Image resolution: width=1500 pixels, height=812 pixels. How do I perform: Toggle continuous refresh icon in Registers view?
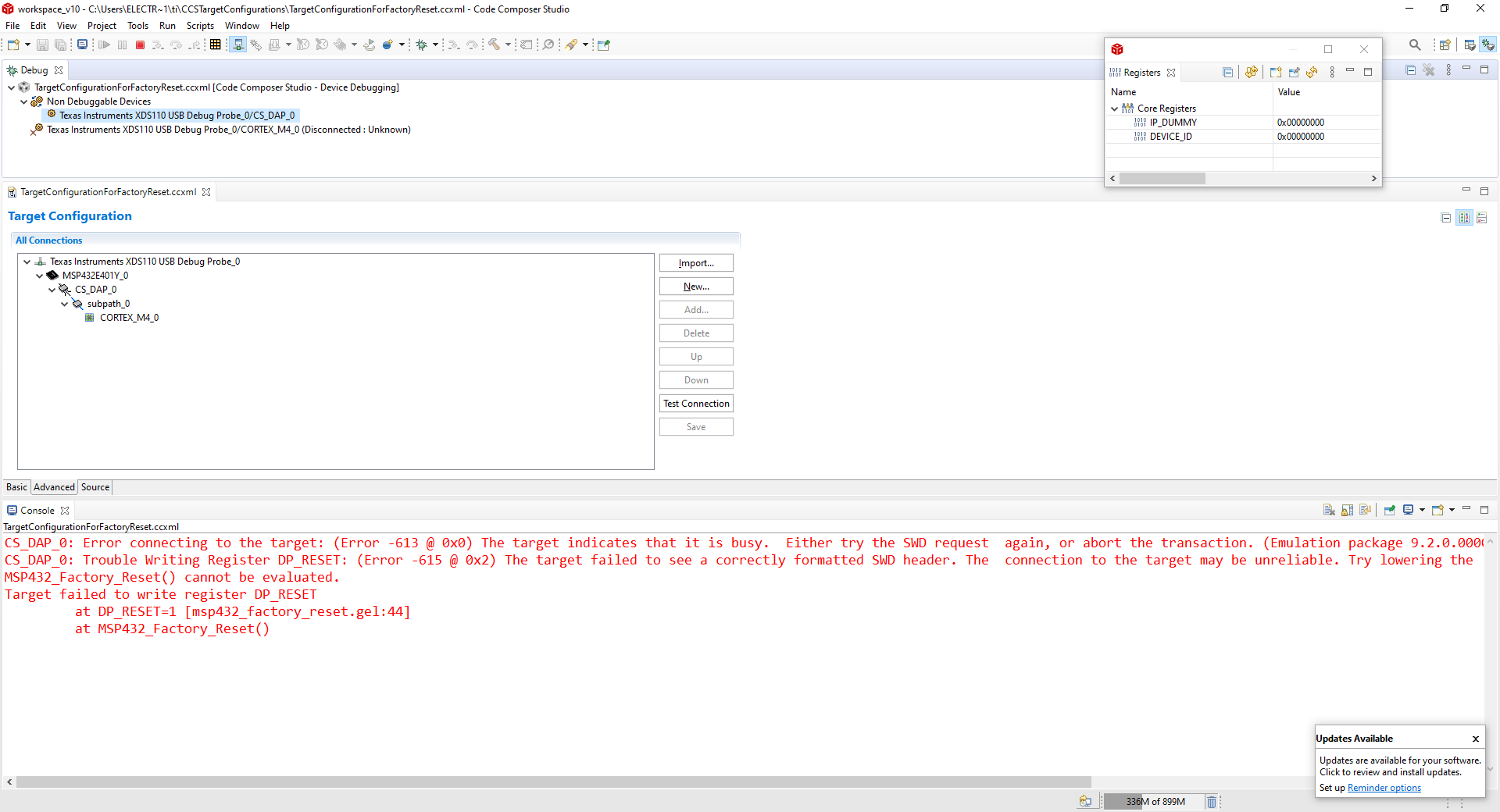tap(1252, 73)
